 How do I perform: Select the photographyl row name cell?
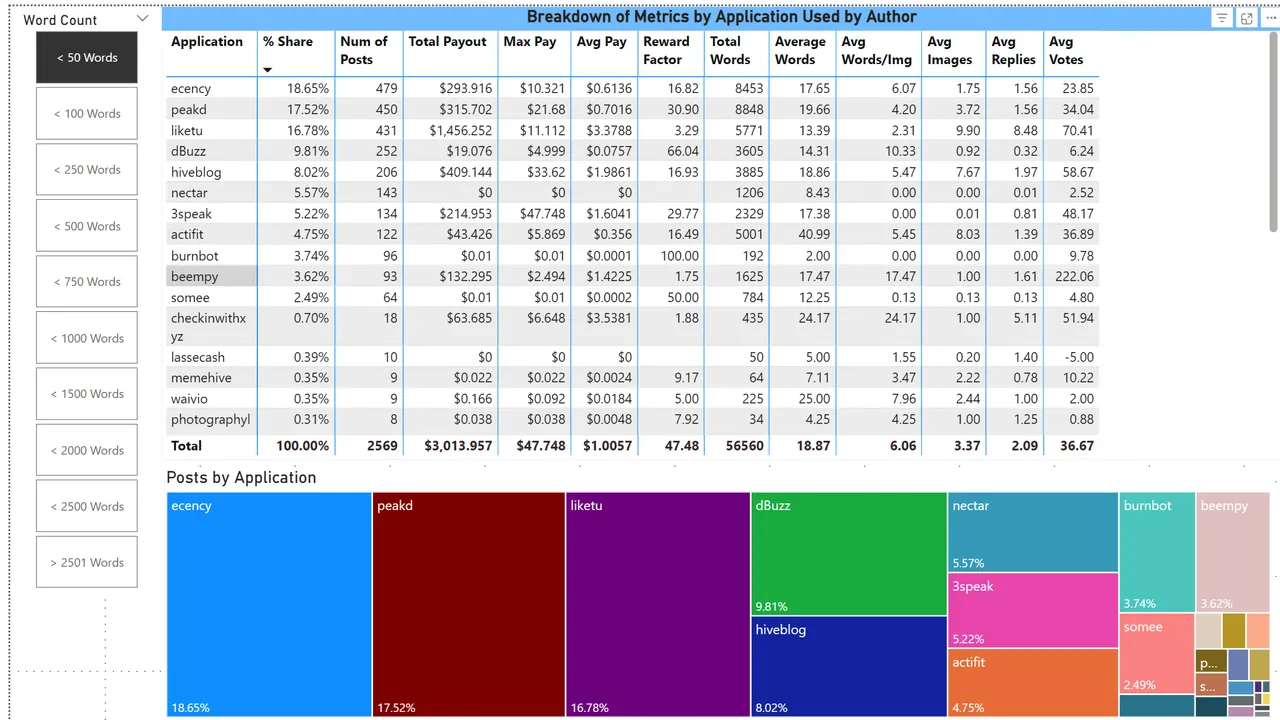point(211,420)
